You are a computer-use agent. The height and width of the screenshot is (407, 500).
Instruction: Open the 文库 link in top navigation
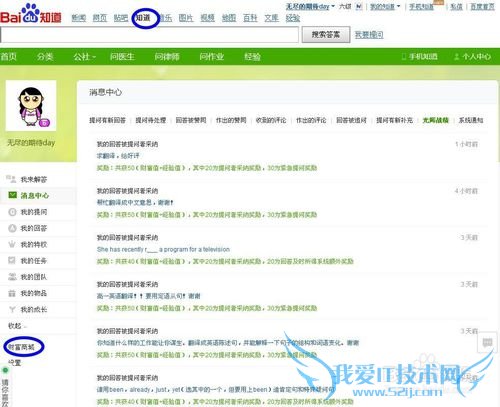coord(271,18)
